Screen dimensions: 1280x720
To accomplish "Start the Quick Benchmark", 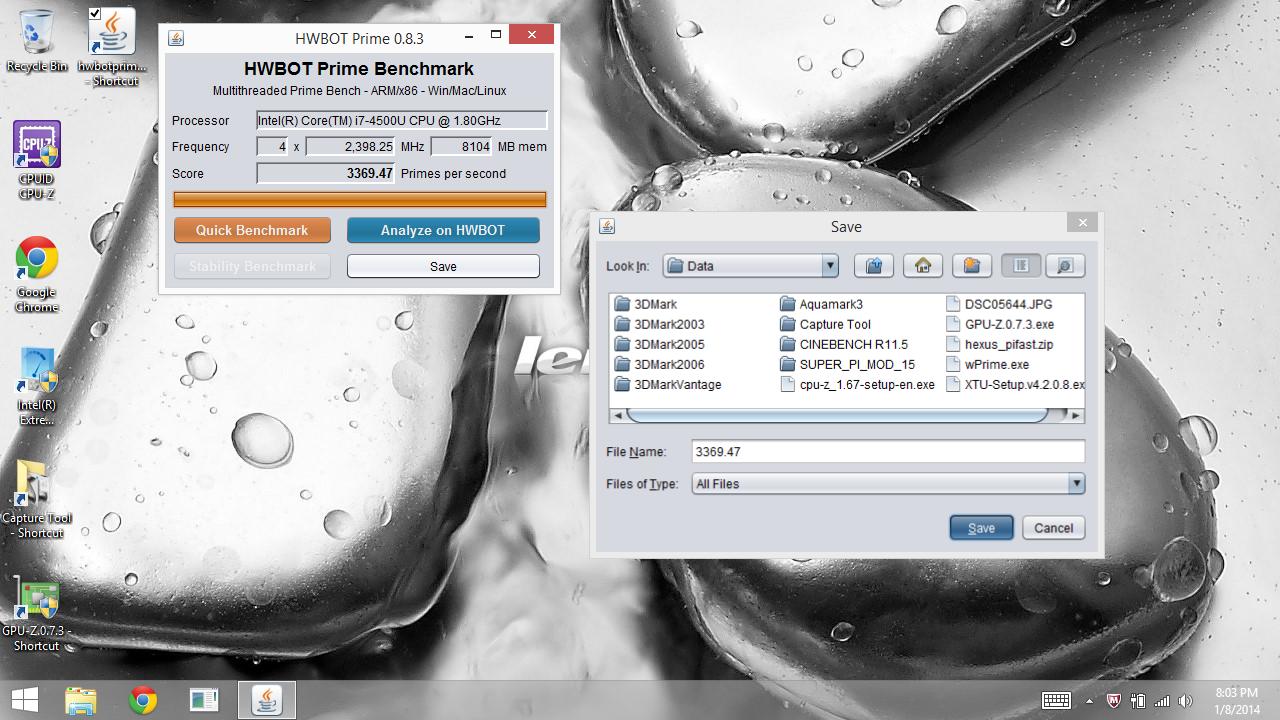I will (x=252, y=230).
